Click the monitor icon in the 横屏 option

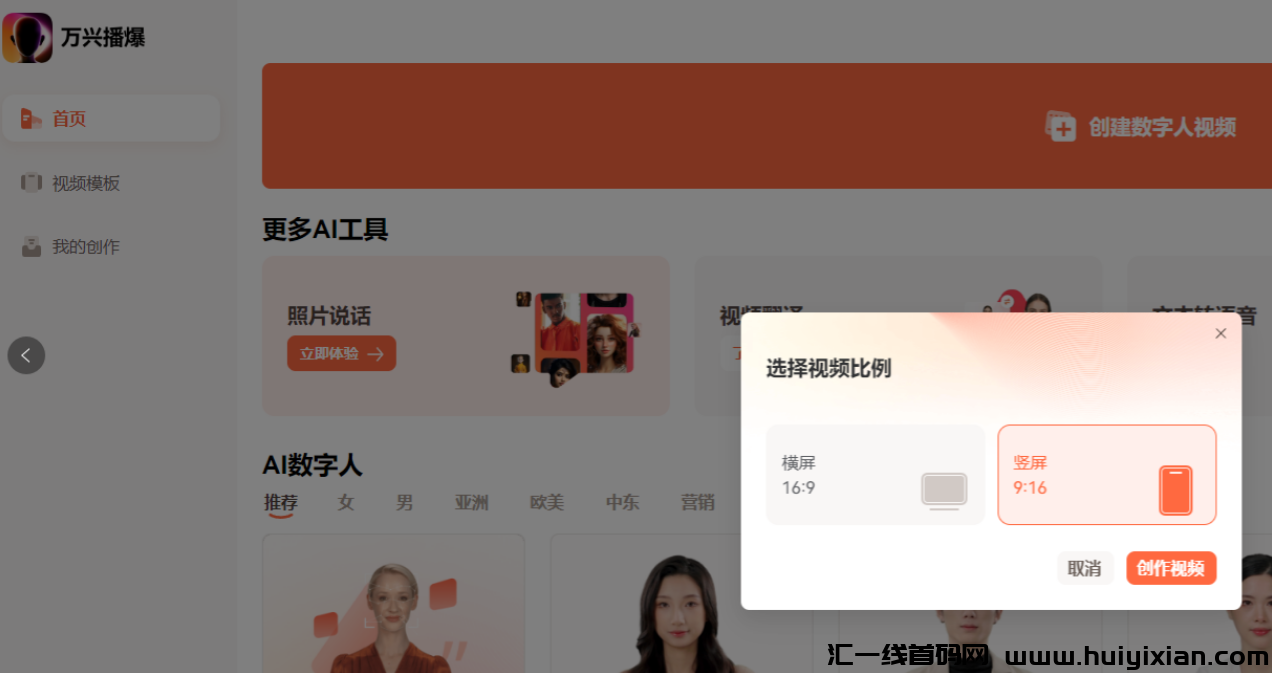pyautogui.click(x=944, y=491)
